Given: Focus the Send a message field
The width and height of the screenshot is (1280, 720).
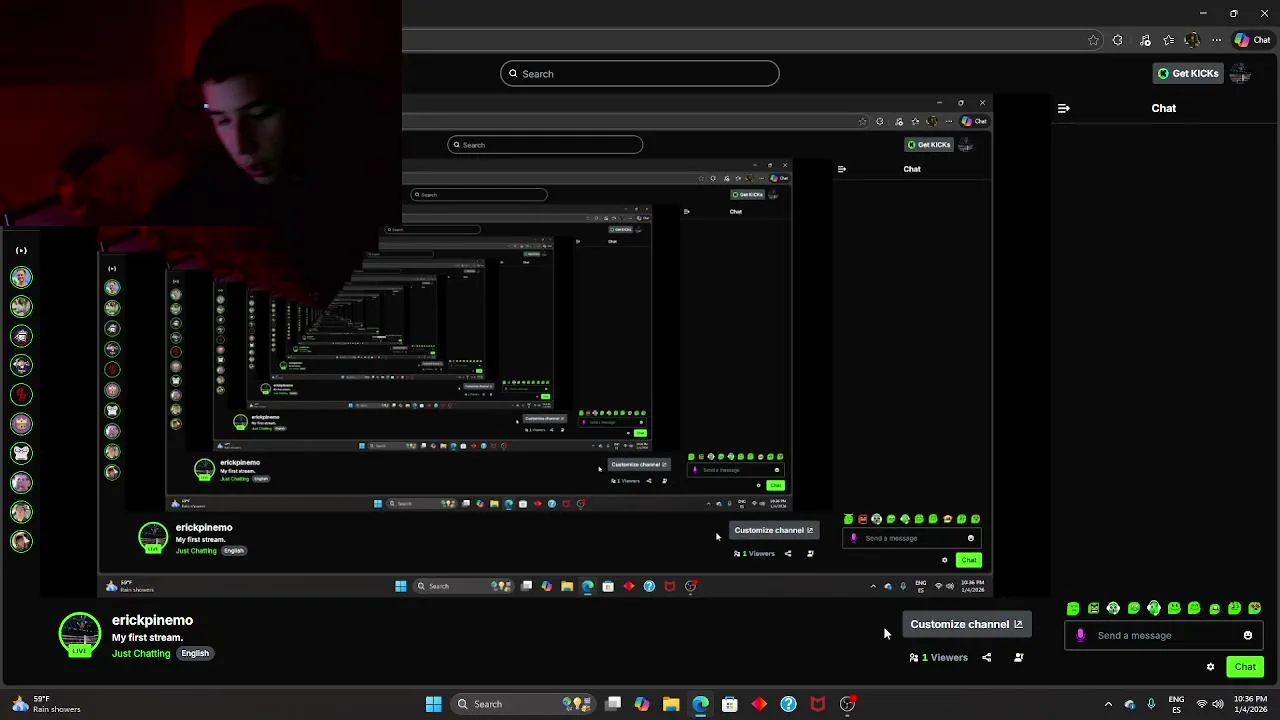Looking at the screenshot, I should 1165,635.
